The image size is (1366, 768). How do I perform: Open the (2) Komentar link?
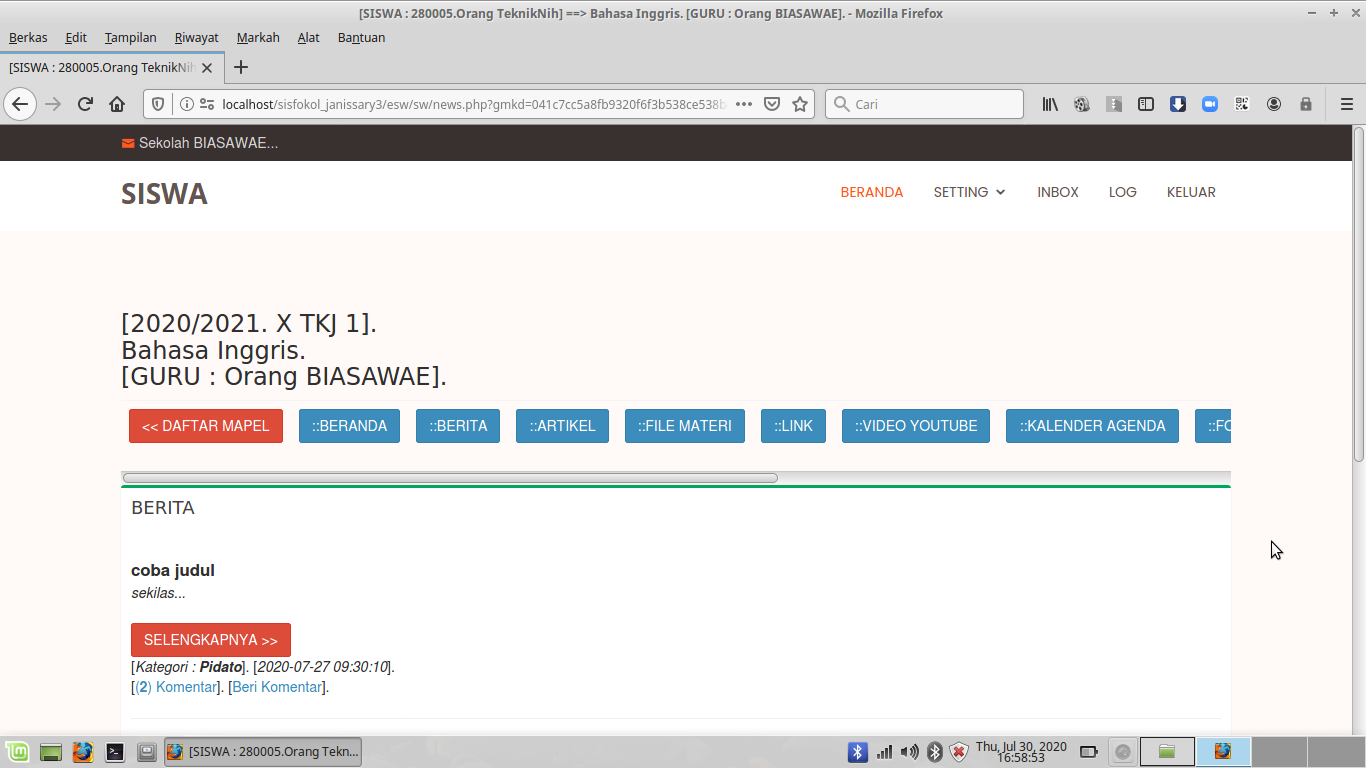click(175, 687)
